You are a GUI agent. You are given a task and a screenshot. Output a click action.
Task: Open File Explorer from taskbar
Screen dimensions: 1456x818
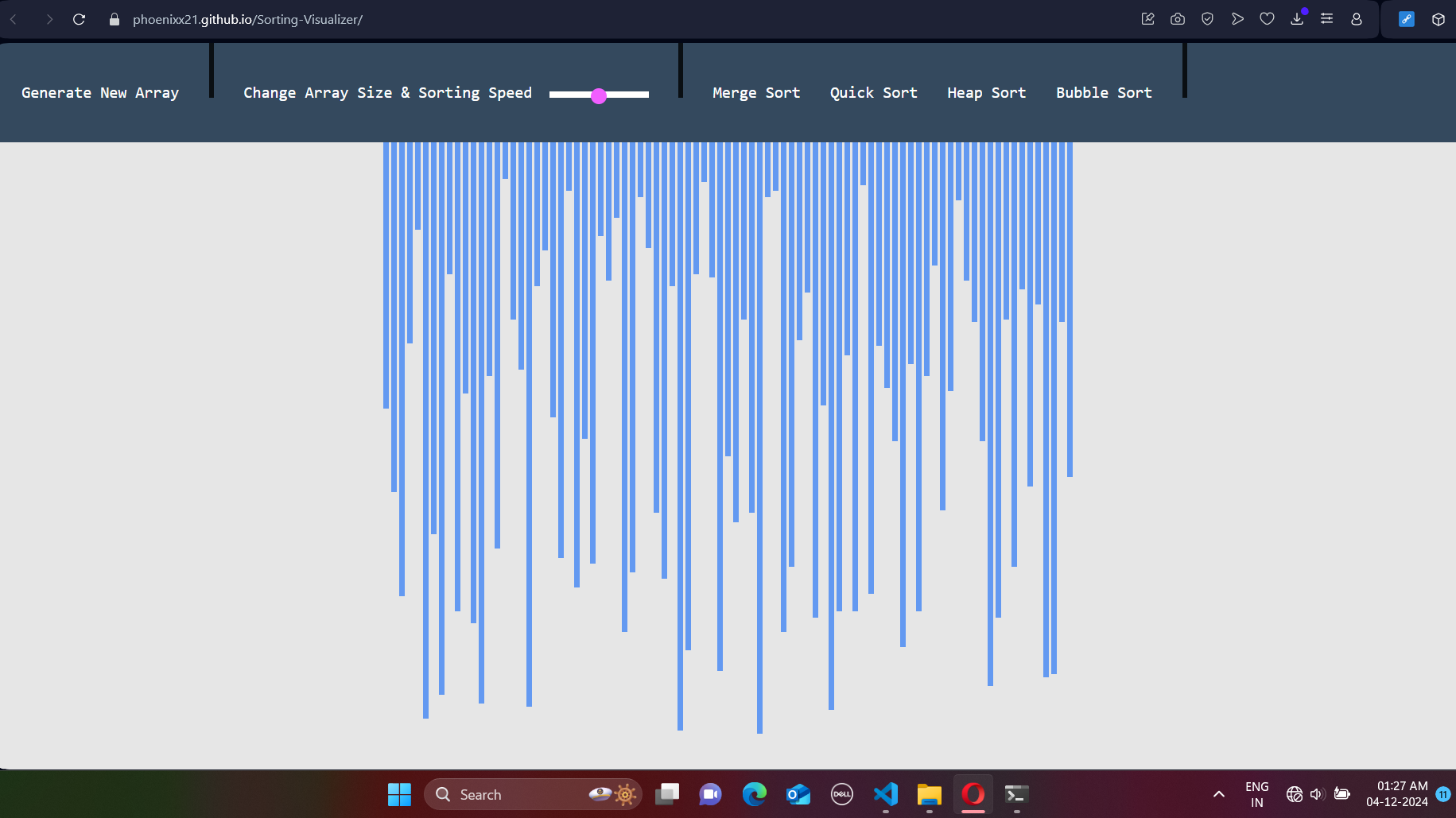[x=929, y=794]
